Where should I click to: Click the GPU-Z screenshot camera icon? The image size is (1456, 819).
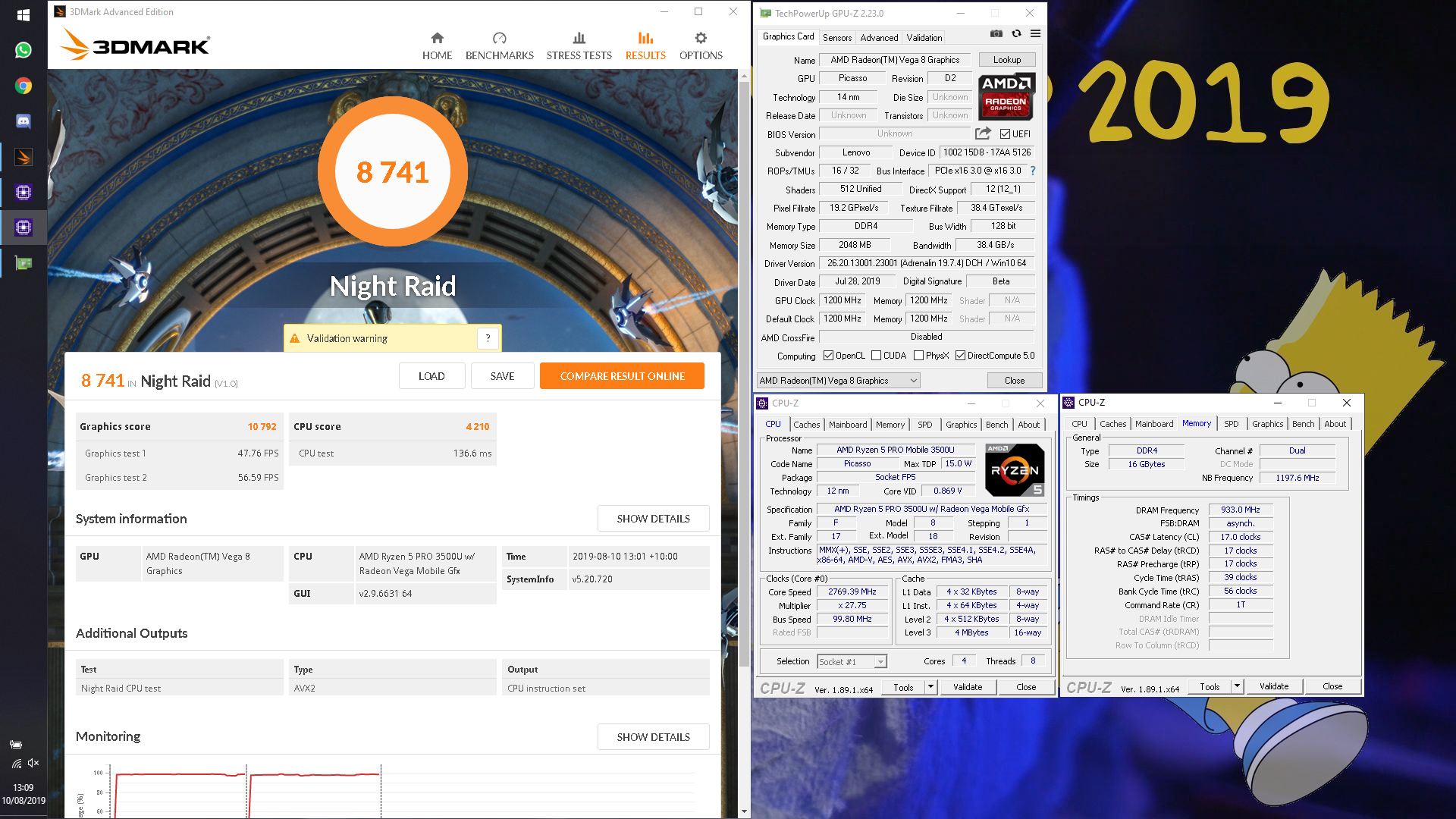pos(996,33)
